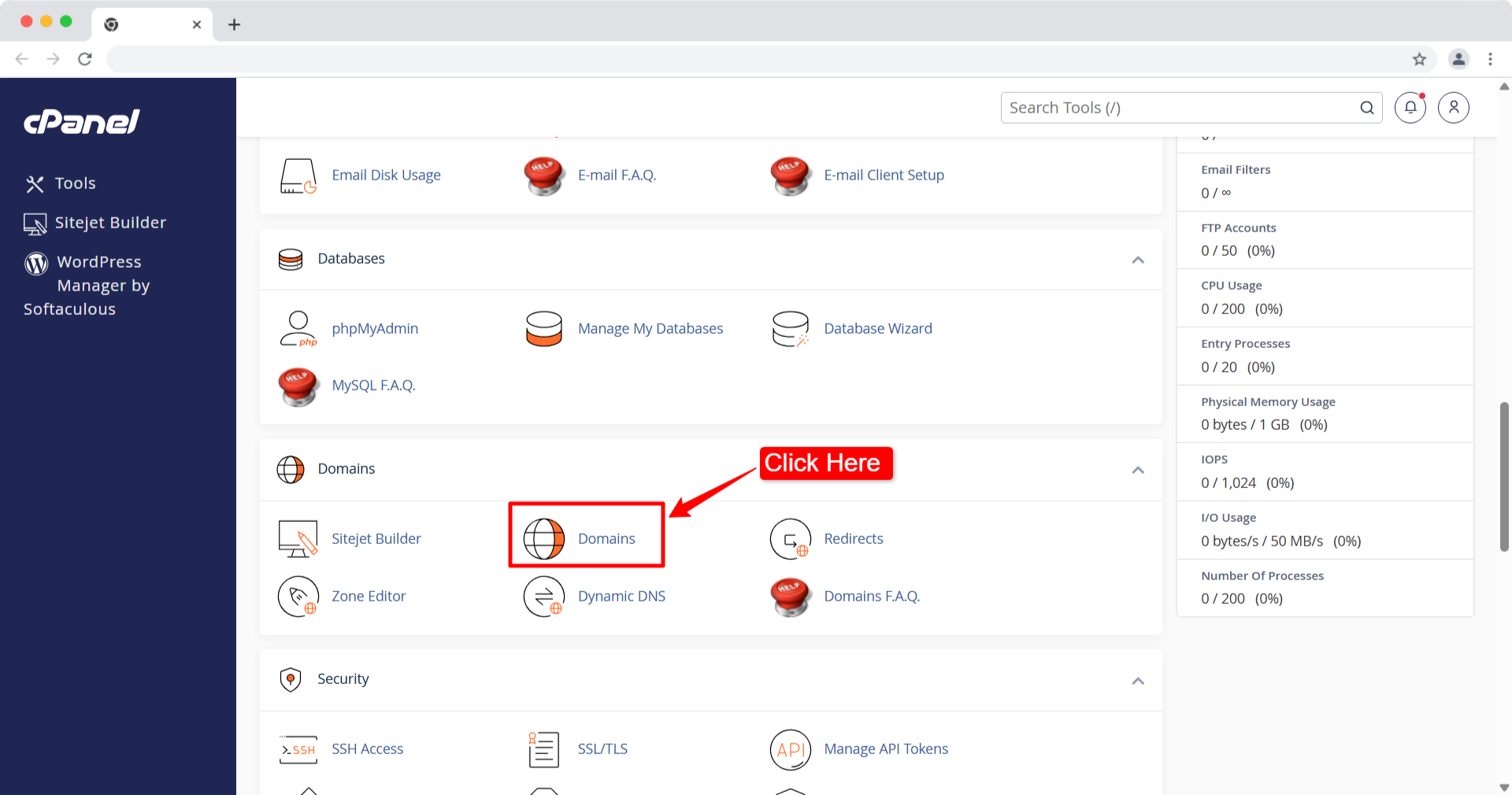Collapse the Domains section
The image size is (1512, 795).
(x=1137, y=470)
